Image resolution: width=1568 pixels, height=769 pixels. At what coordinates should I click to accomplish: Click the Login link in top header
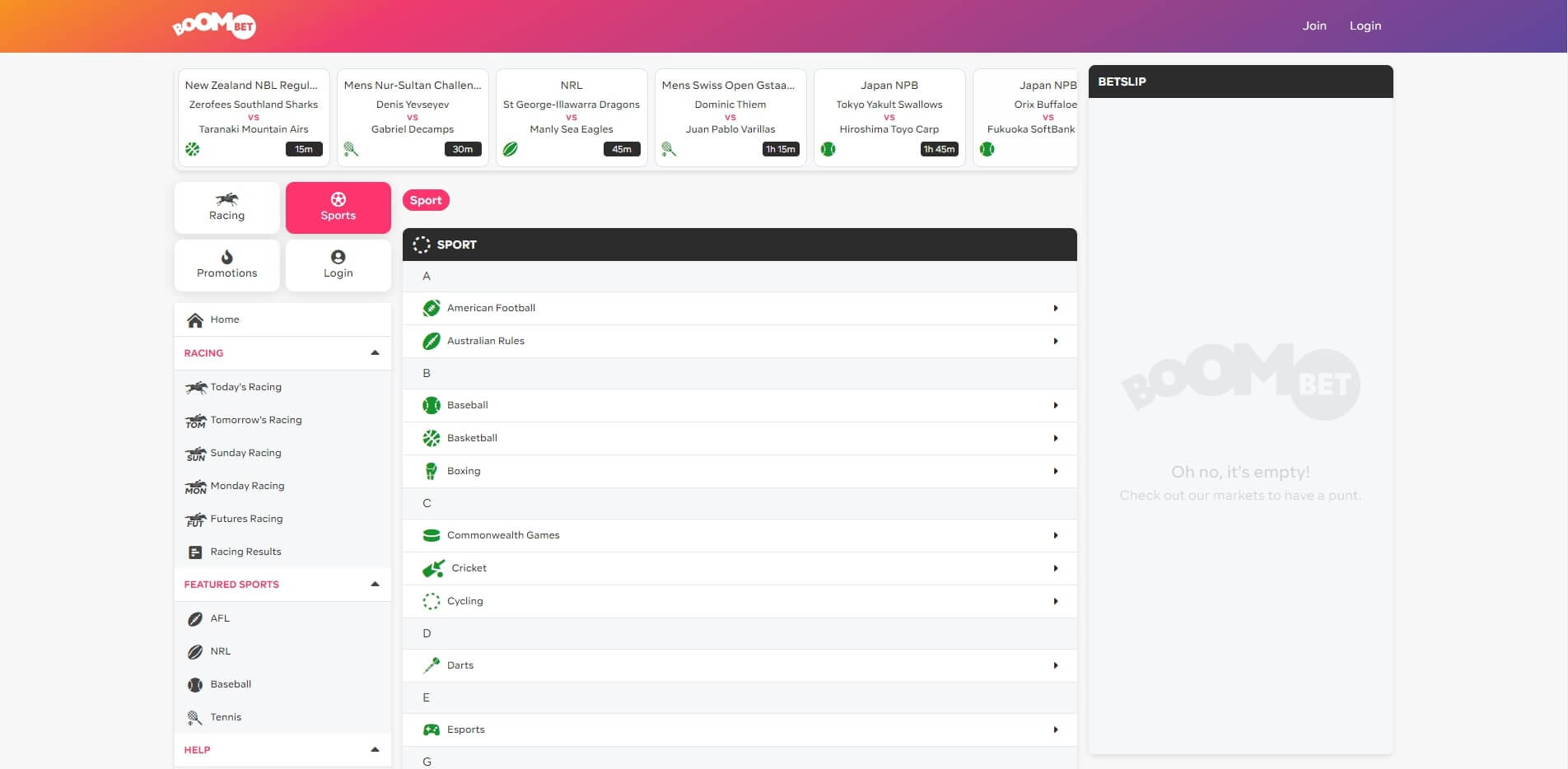point(1365,26)
